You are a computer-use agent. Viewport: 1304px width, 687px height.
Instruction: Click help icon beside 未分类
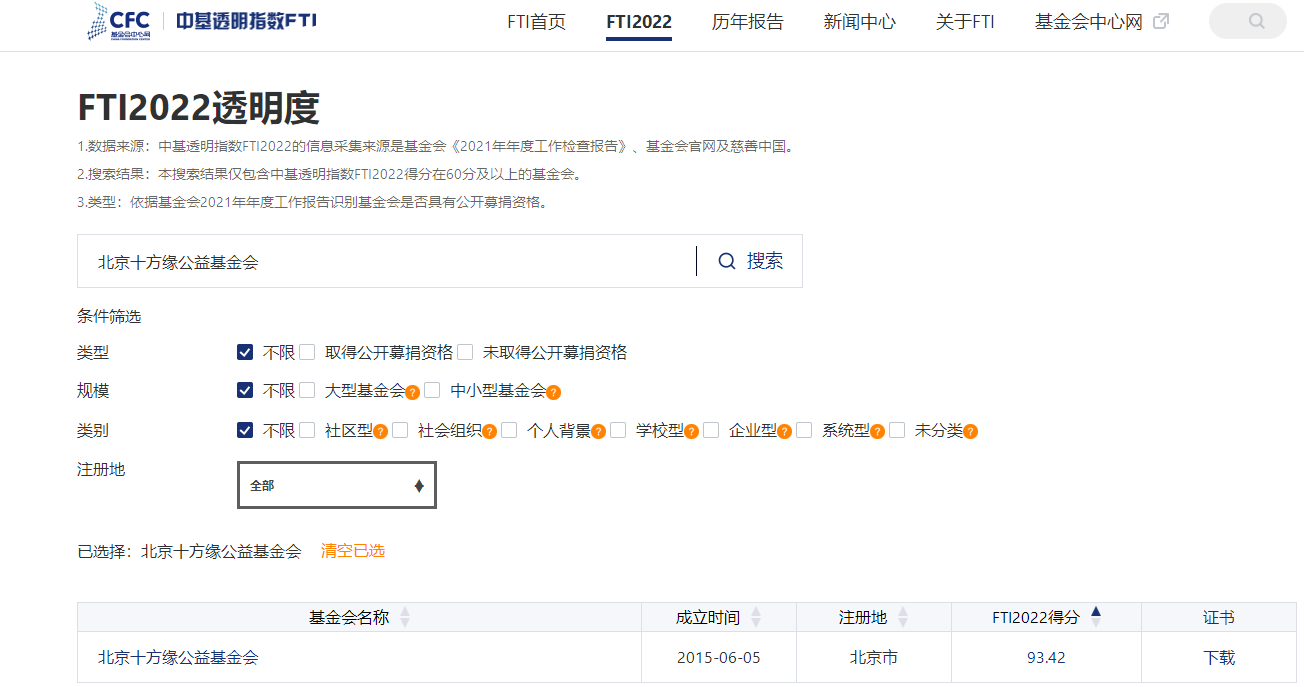tap(970, 432)
